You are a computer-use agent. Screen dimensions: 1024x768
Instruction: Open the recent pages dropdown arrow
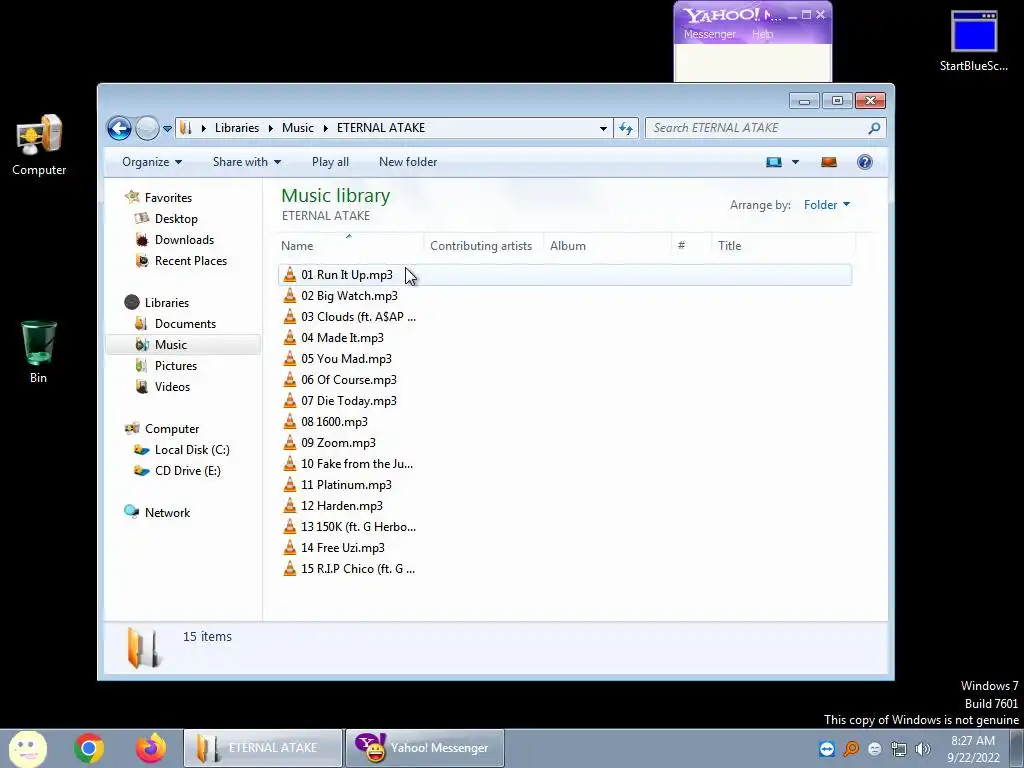click(167, 129)
